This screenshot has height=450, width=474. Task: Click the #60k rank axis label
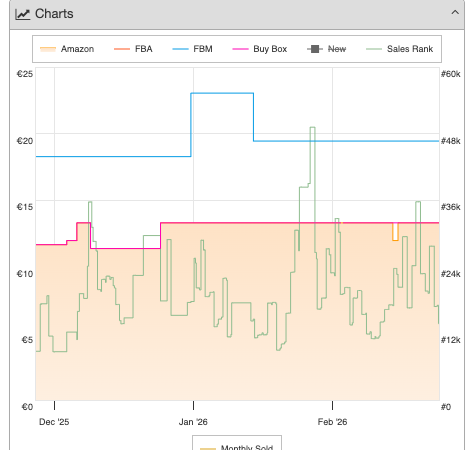pyautogui.click(x=451, y=74)
